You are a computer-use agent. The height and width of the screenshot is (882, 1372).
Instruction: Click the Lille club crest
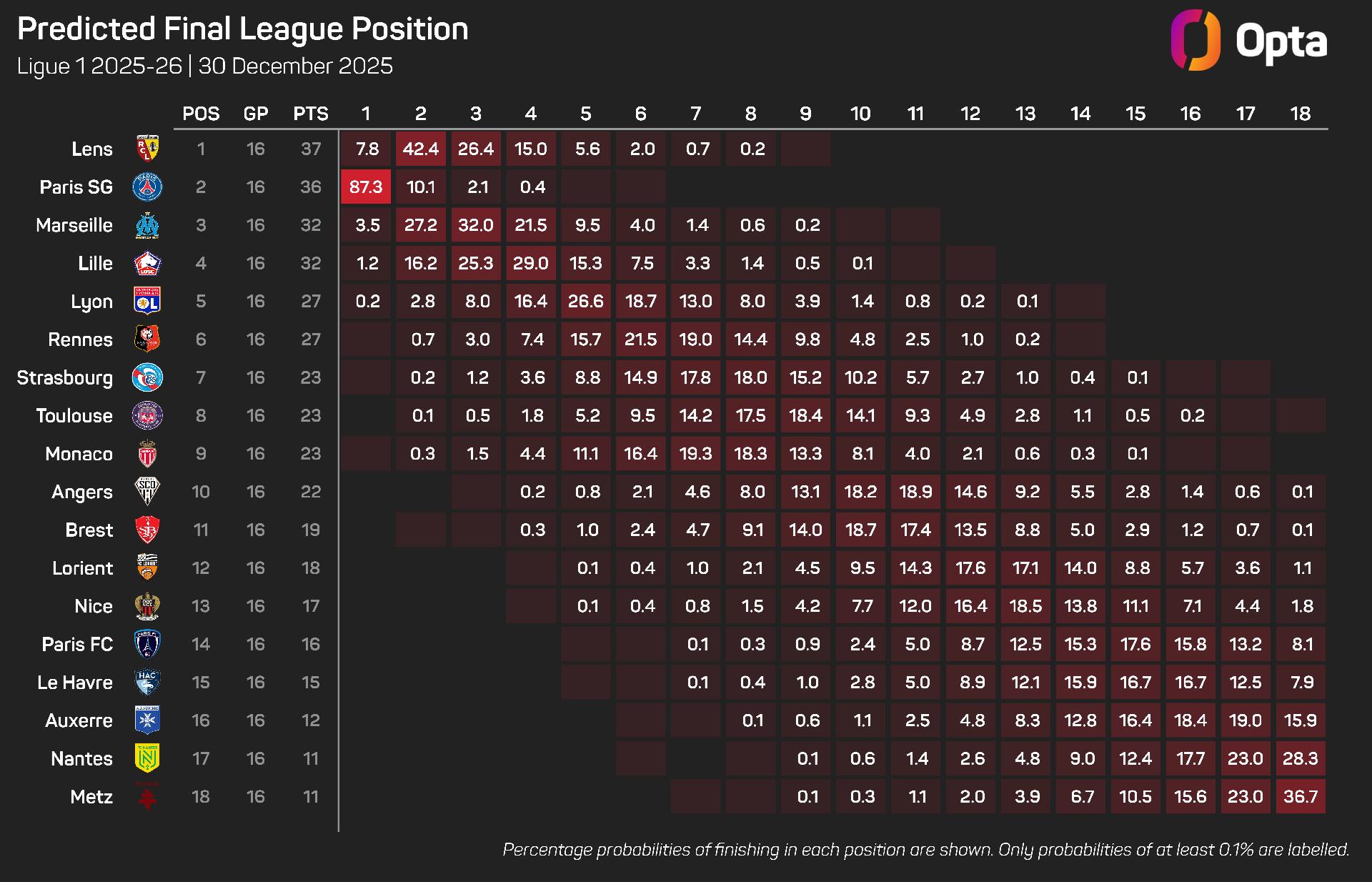(x=147, y=263)
